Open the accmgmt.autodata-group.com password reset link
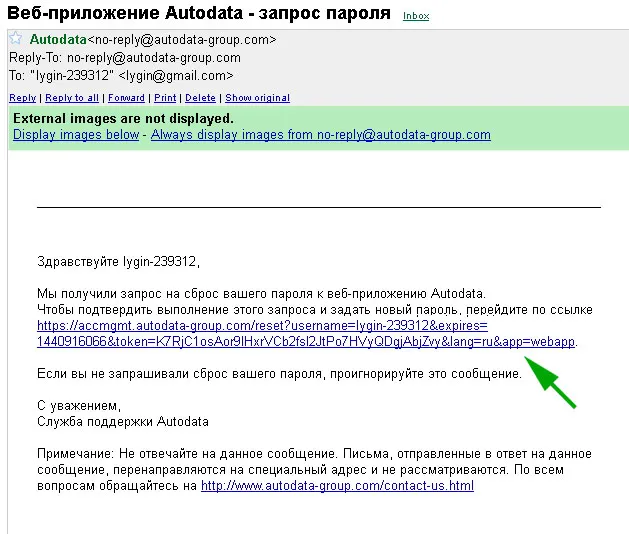The height and width of the screenshot is (534, 629). (306, 334)
